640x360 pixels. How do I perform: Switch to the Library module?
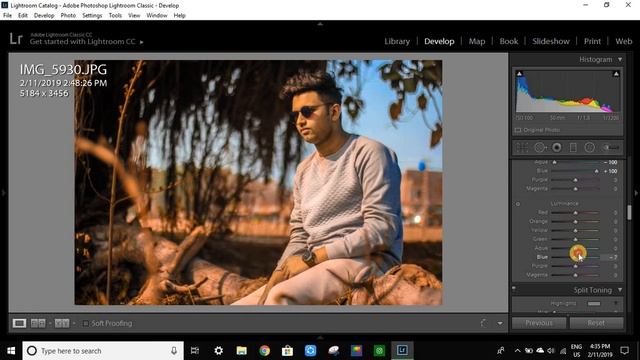point(397,41)
